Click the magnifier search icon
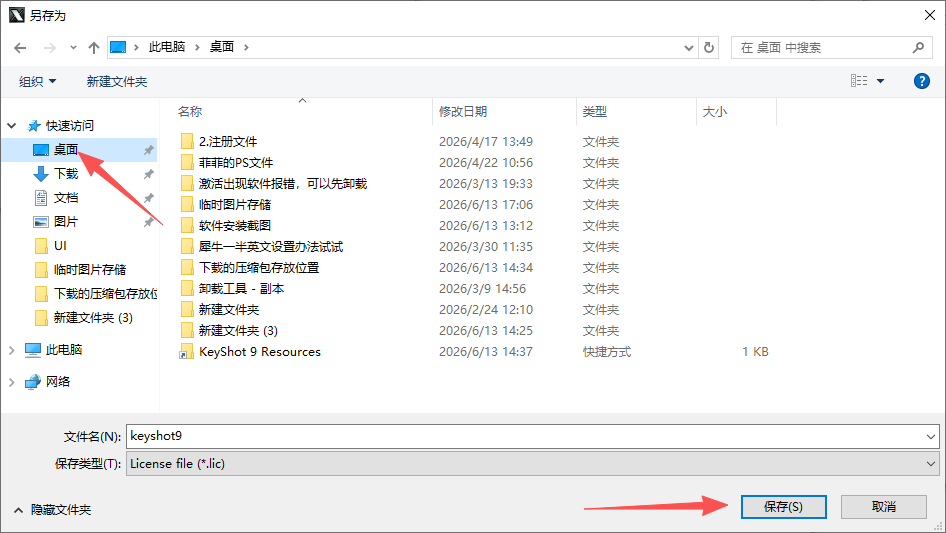This screenshot has height=533, width=946. 918,48
